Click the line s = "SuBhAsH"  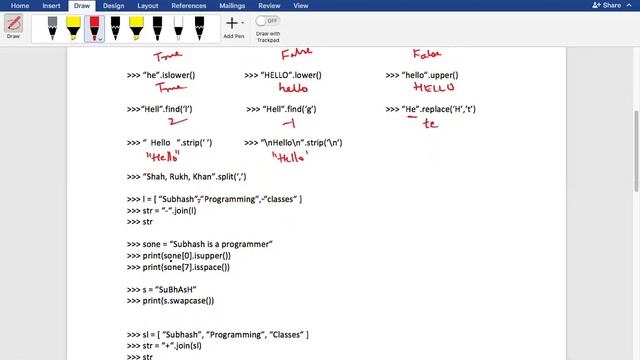162,289
